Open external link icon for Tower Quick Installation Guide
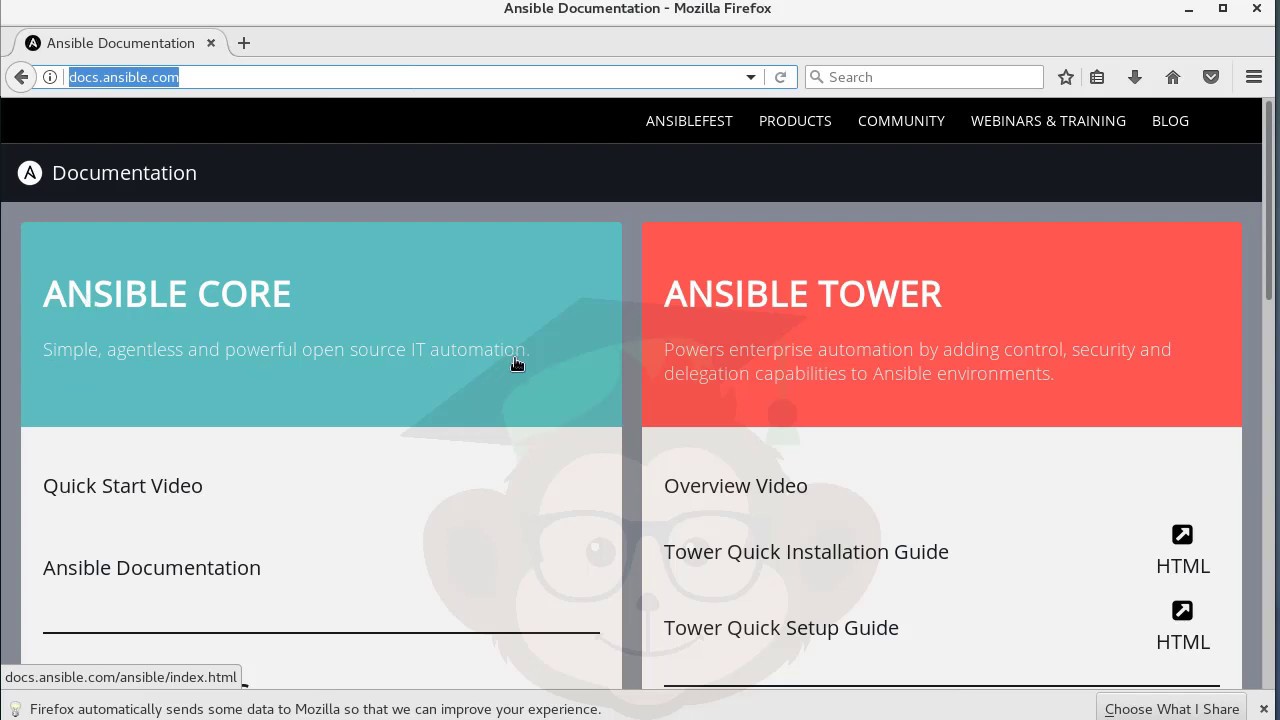Image resolution: width=1280 pixels, height=720 pixels. (1182, 535)
